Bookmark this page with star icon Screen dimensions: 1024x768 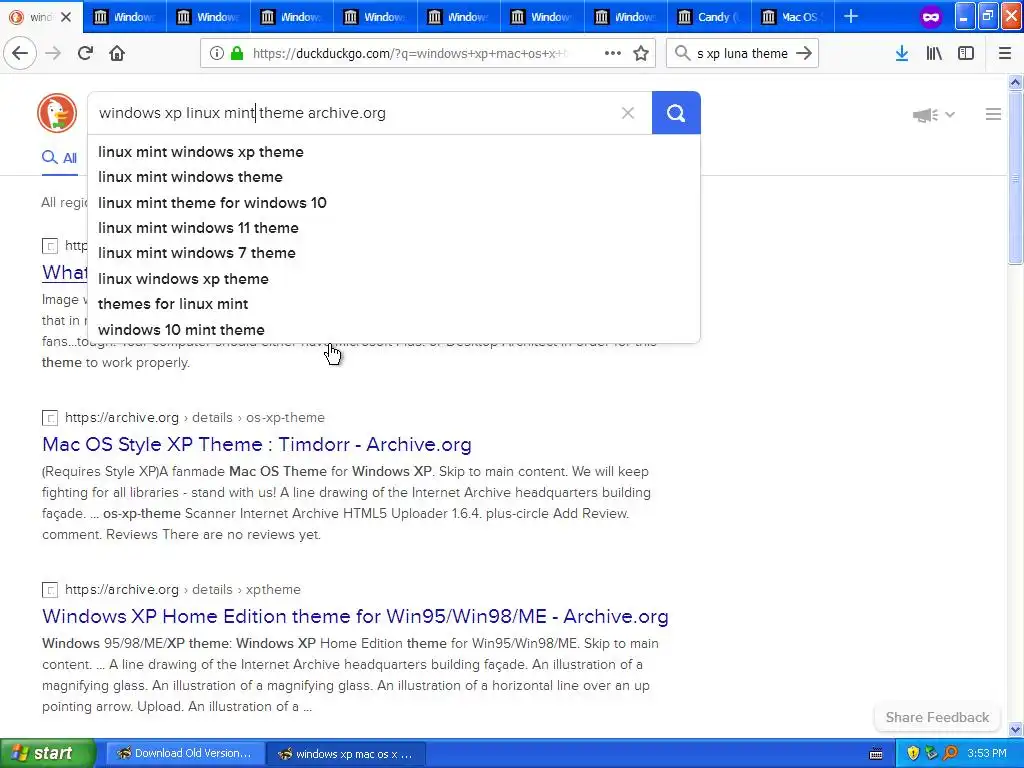[641, 54]
